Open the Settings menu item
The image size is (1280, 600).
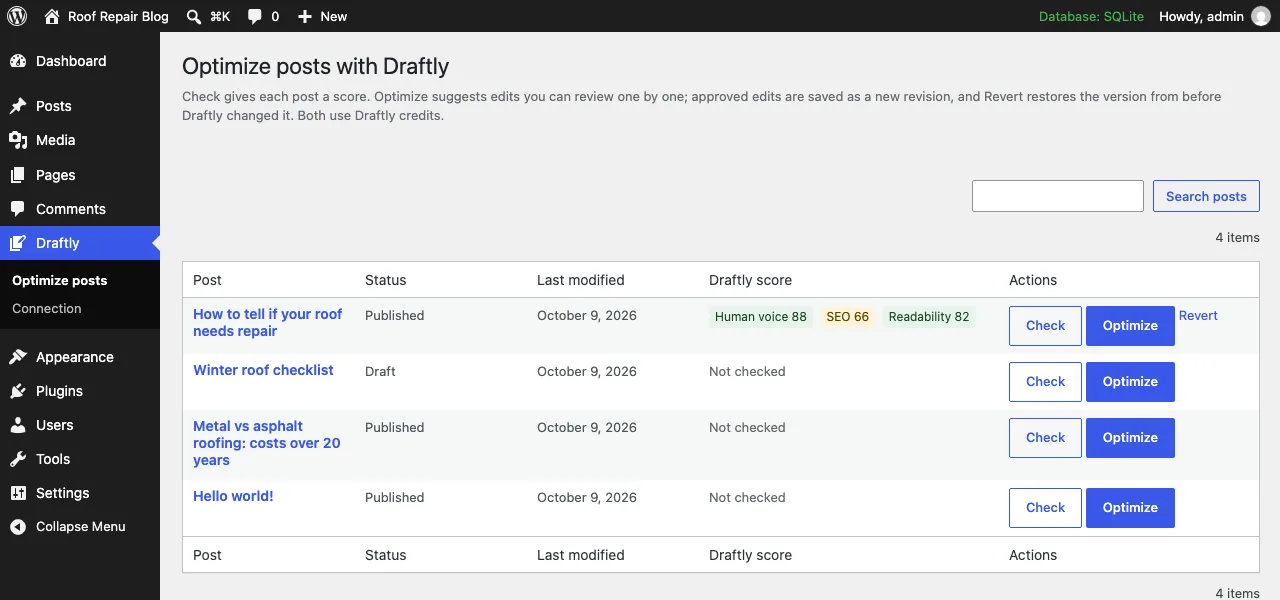point(80,493)
